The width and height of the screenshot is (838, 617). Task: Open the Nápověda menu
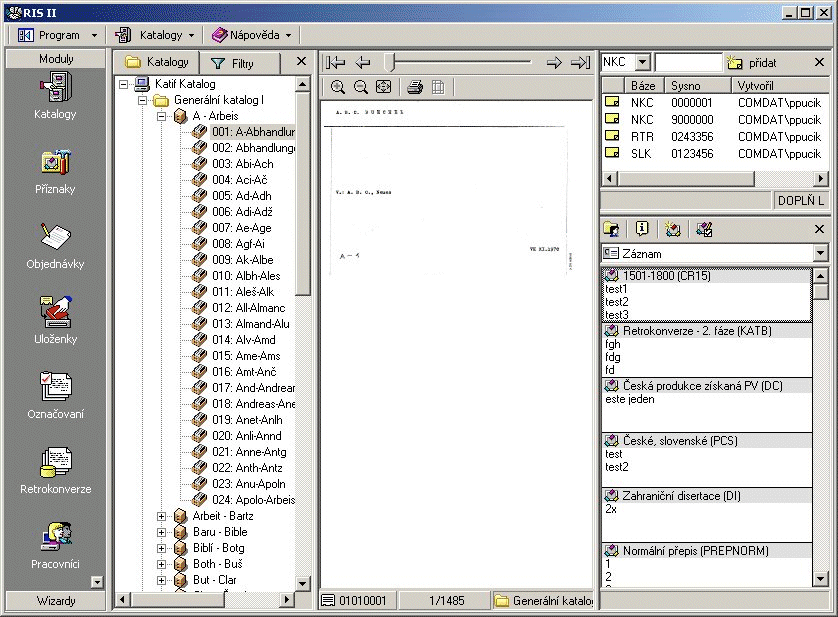click(x=251, y=35)
